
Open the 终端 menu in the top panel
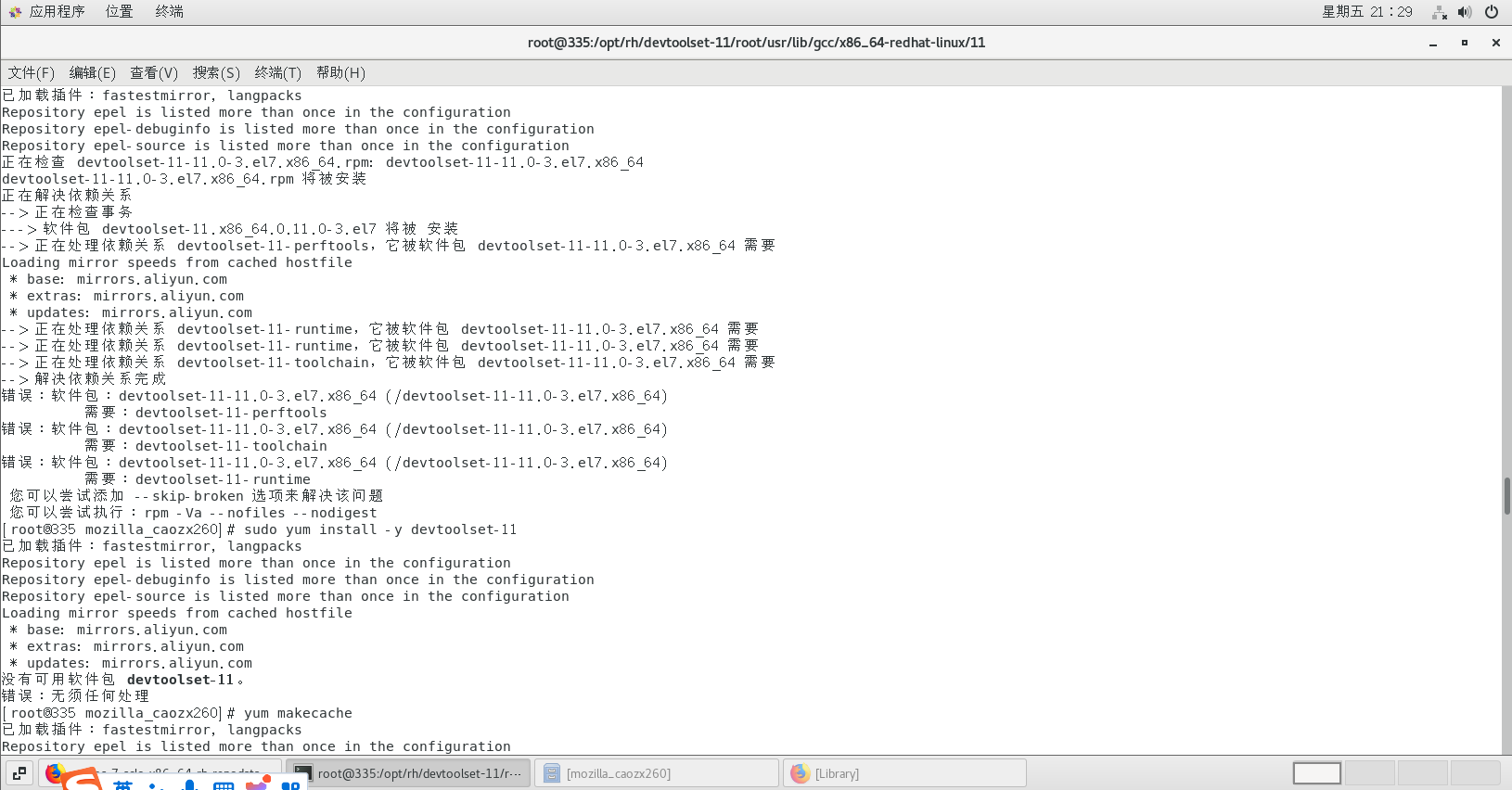pos(169,12)
